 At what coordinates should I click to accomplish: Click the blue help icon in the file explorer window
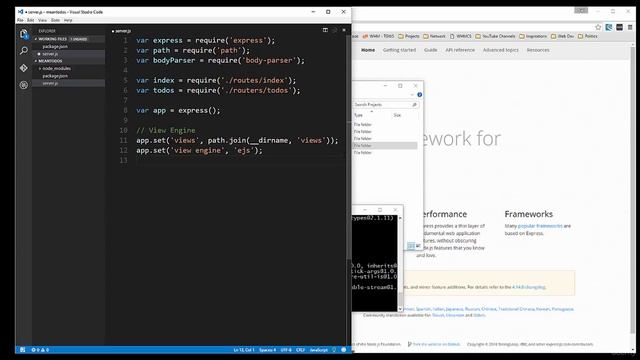tap(420, 95)
